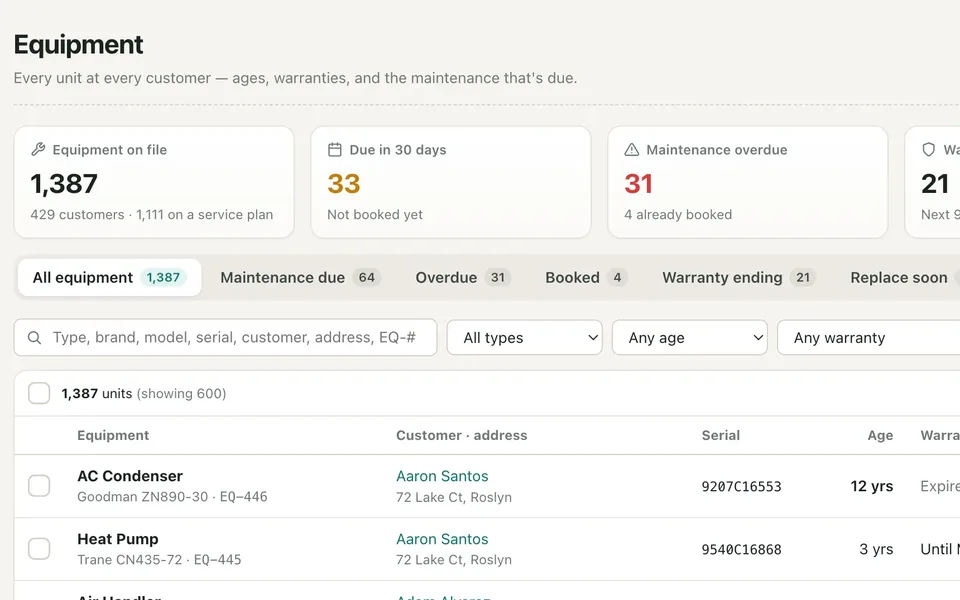Screen dimensions: 960x600
Task: Click serial number 9540C16868
Action: pyautogui.click(x=741, y=550)
